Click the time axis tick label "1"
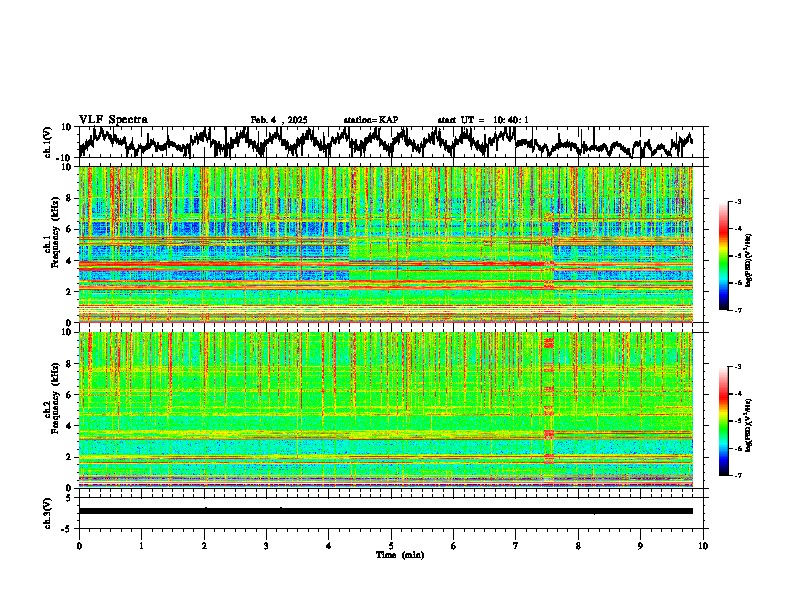The width and height of the screenshot is (792, 612). click(141, 546)
